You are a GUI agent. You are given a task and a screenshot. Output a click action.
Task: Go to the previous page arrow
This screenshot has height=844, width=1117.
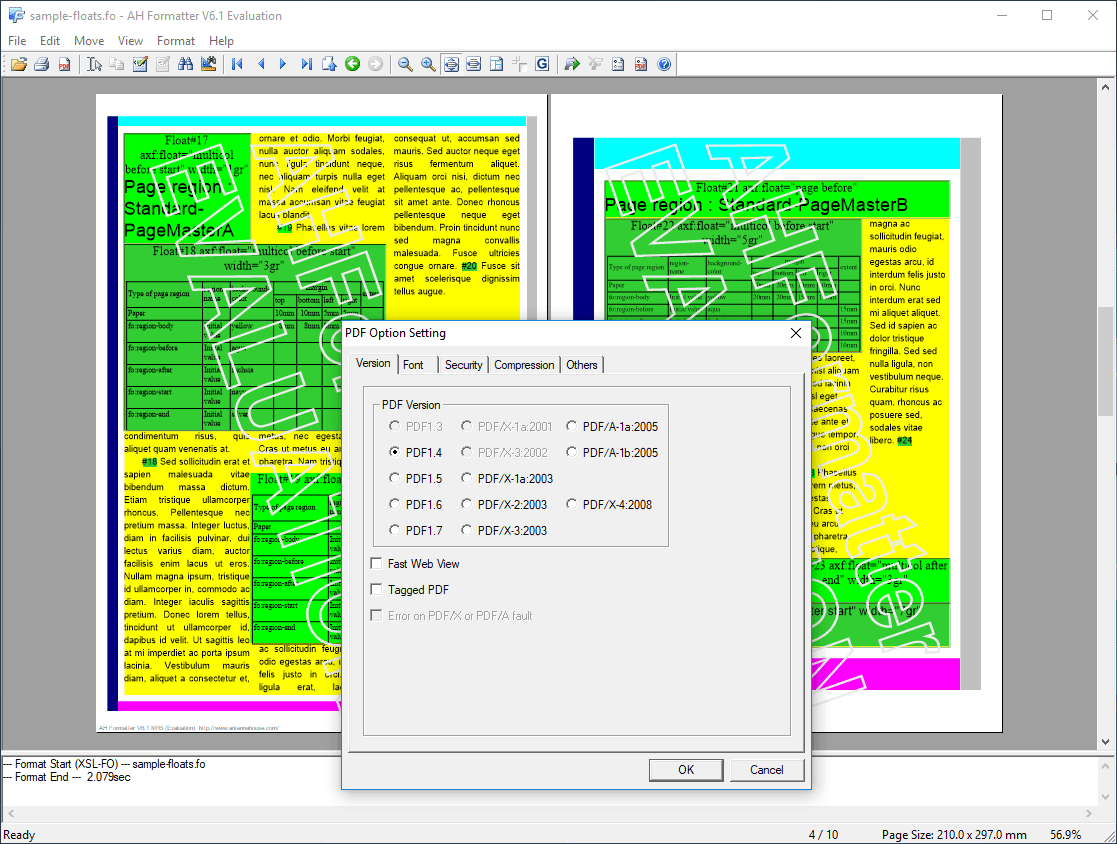tap(261, 64)
